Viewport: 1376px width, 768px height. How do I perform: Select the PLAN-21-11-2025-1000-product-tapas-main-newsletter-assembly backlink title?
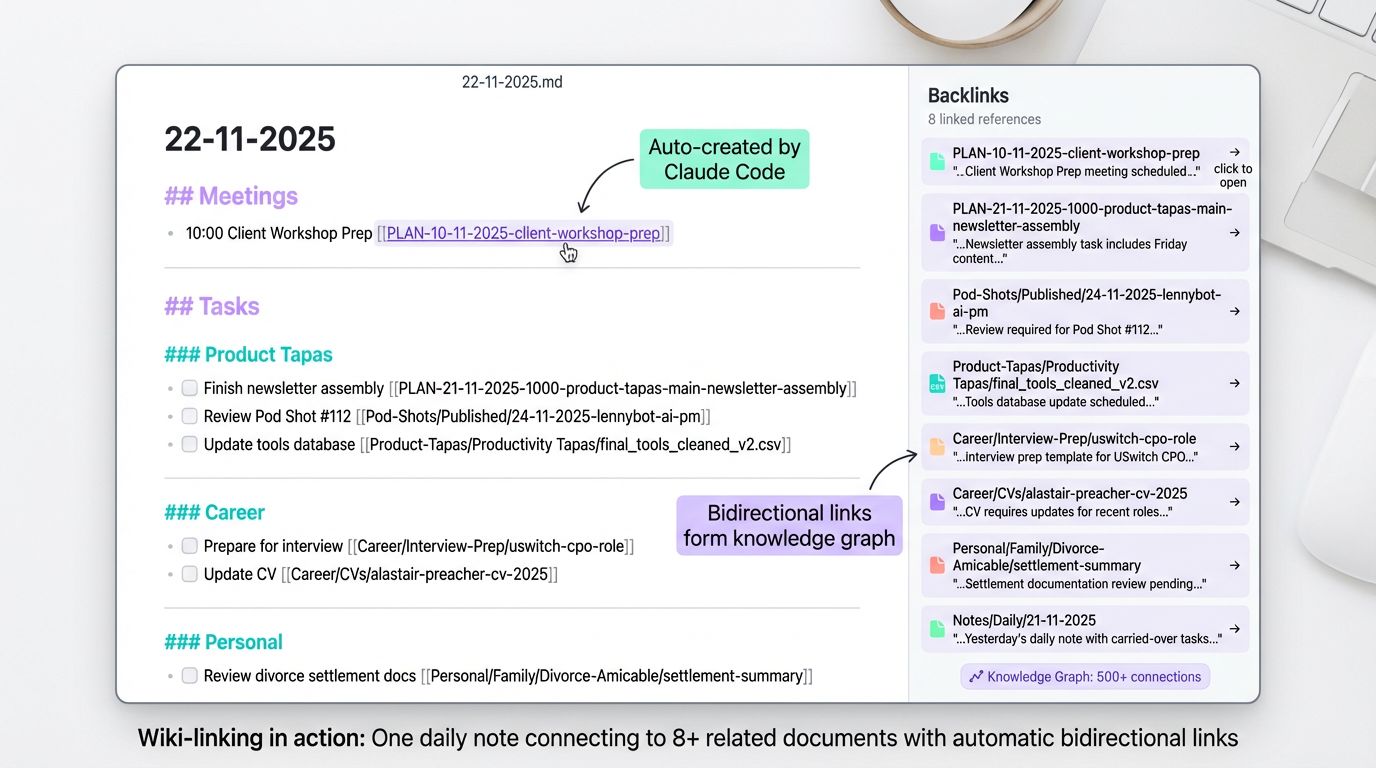point(1093,217)
